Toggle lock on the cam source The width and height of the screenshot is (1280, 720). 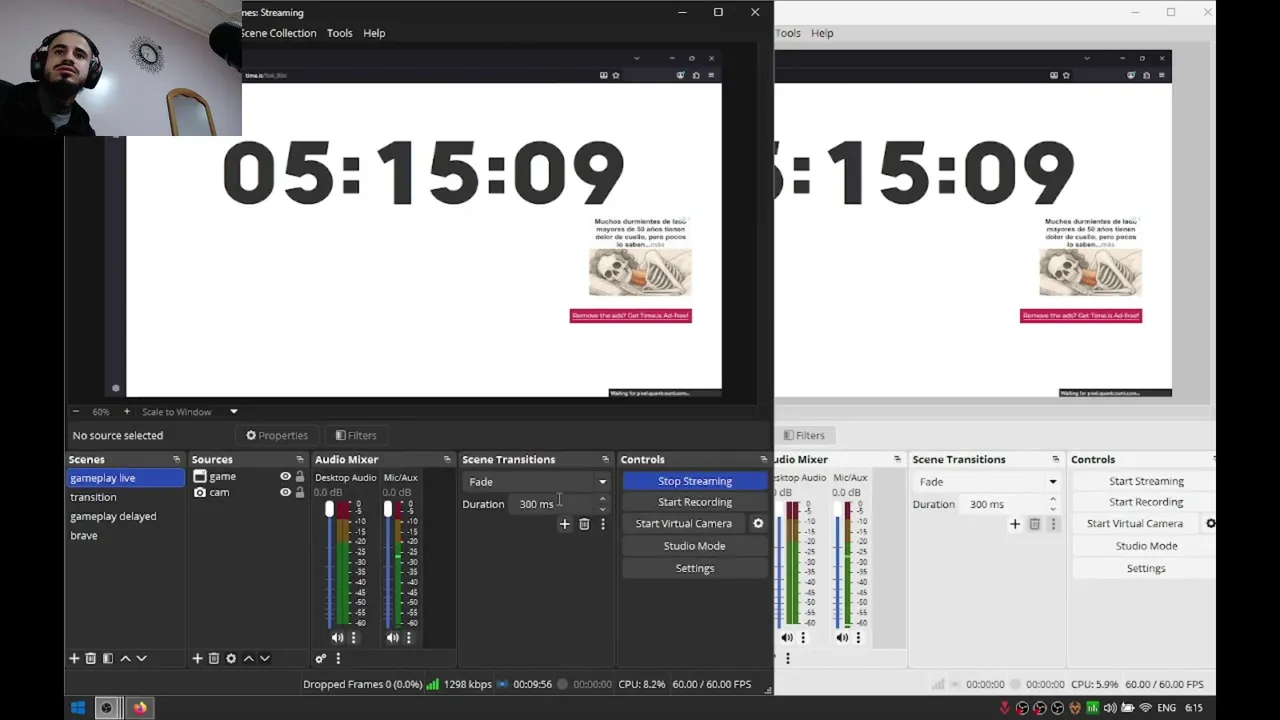299,492
